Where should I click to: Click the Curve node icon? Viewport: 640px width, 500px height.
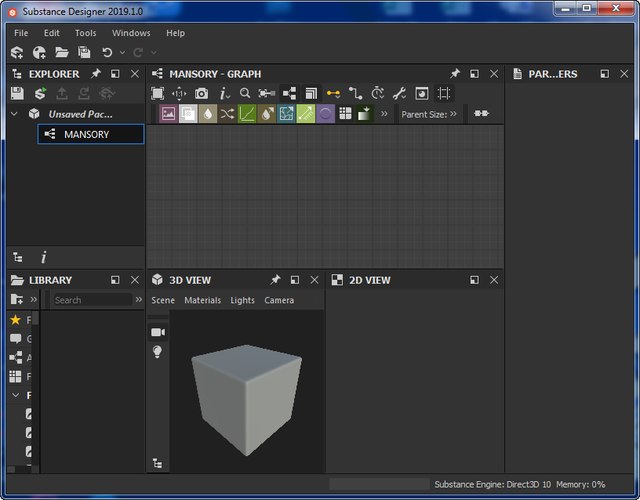click(x=247, y=114)
